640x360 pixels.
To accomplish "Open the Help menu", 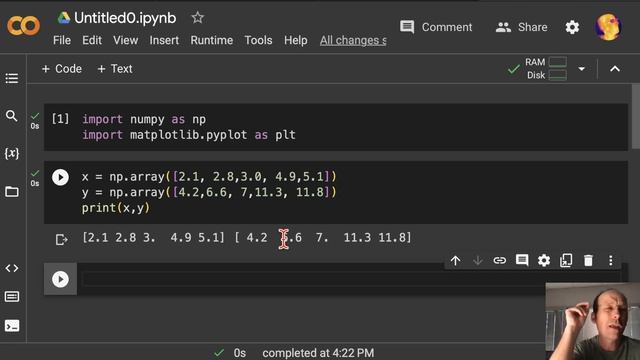I will [296, 40].
